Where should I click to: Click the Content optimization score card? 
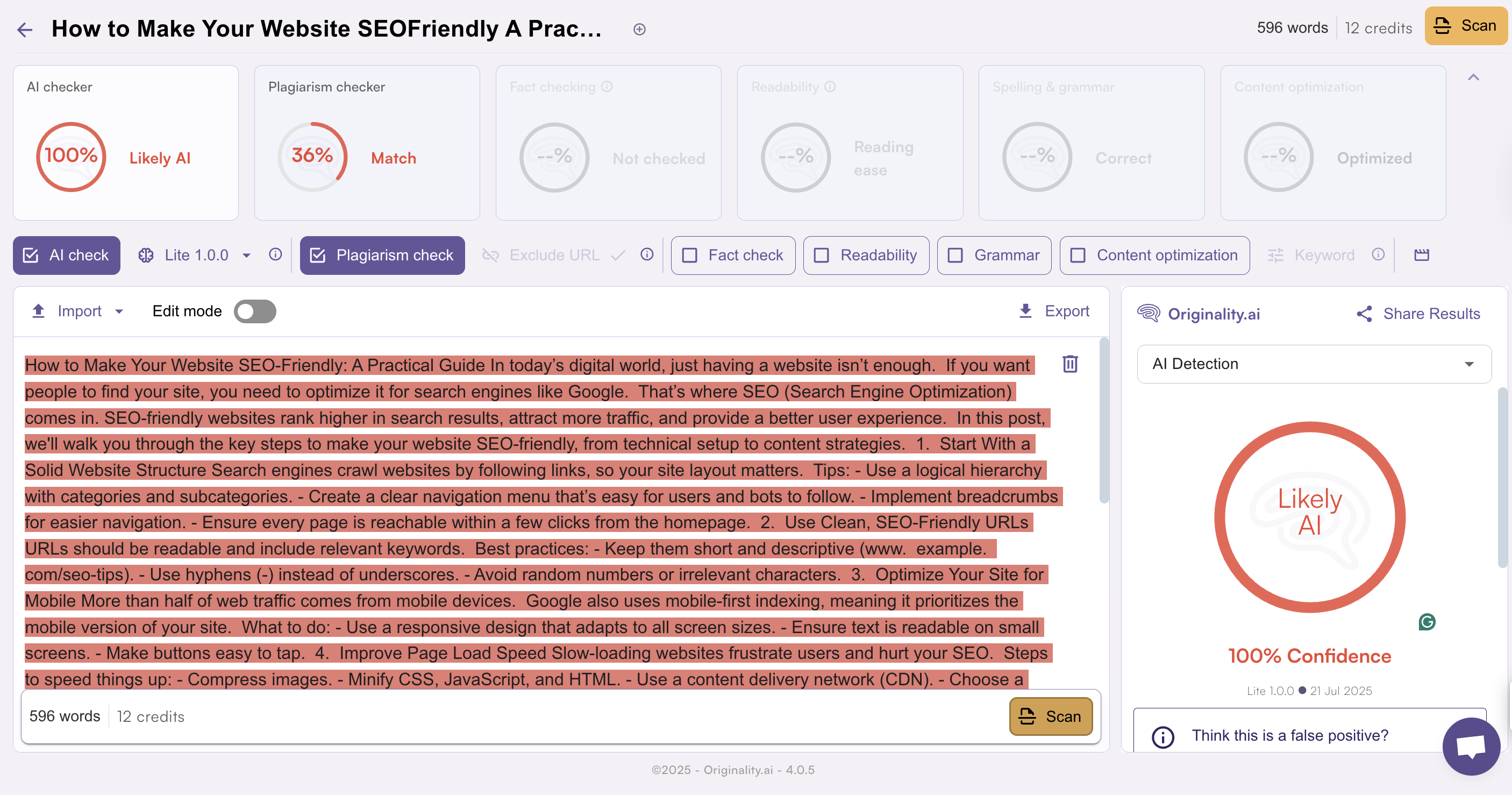tap(1333, 143)
